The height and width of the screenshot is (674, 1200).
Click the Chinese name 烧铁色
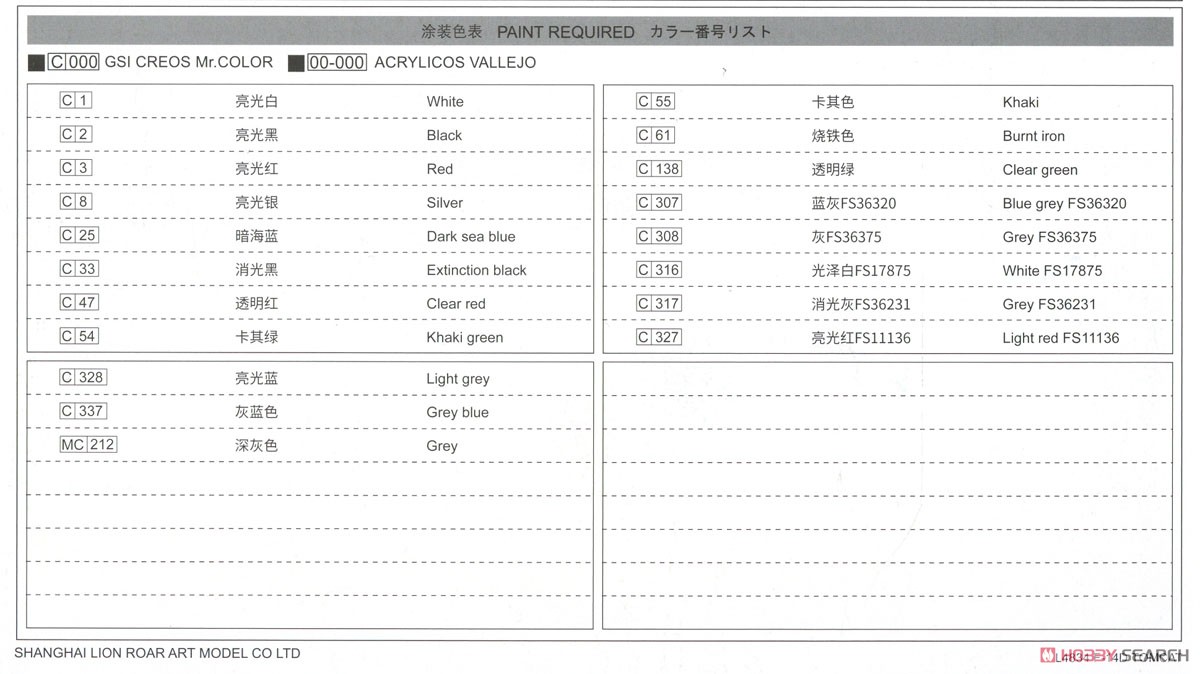(x=833, y=136)
